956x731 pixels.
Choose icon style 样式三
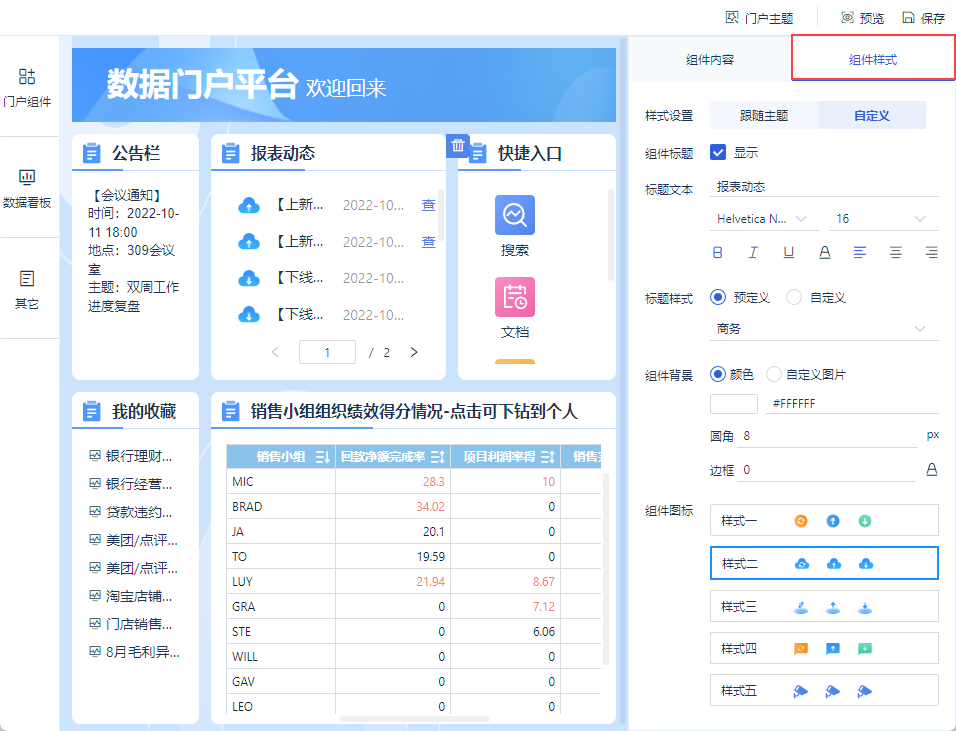824,607
